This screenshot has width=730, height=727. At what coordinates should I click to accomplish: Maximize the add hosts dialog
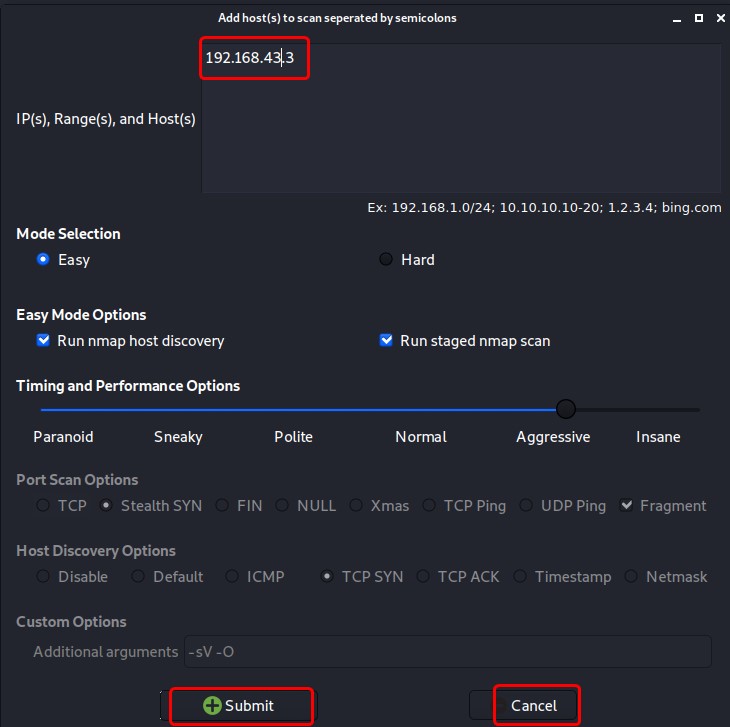[699, 18]
